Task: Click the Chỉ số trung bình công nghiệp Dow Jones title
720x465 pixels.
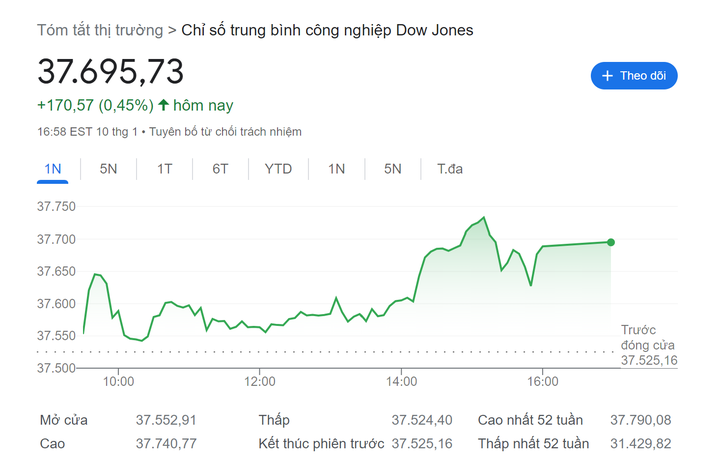Action: 328,30
